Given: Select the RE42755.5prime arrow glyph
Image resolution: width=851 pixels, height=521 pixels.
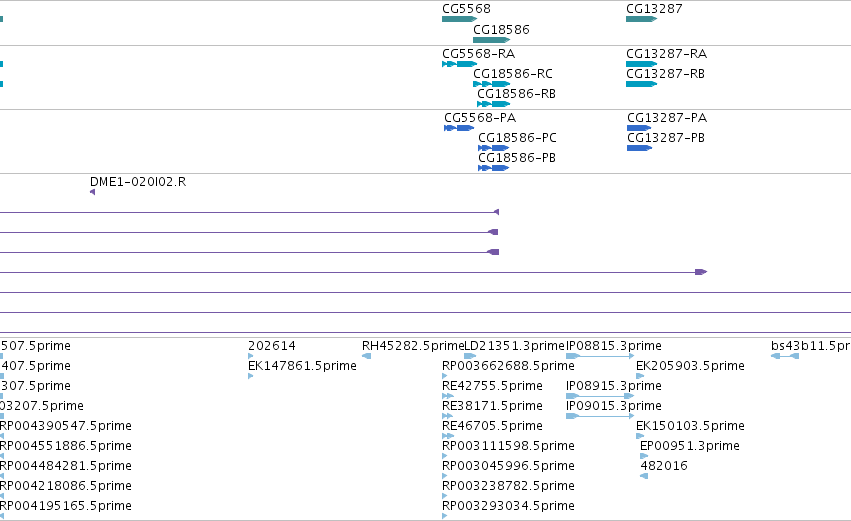Looking at the screenshot, I should coord(448,397).
